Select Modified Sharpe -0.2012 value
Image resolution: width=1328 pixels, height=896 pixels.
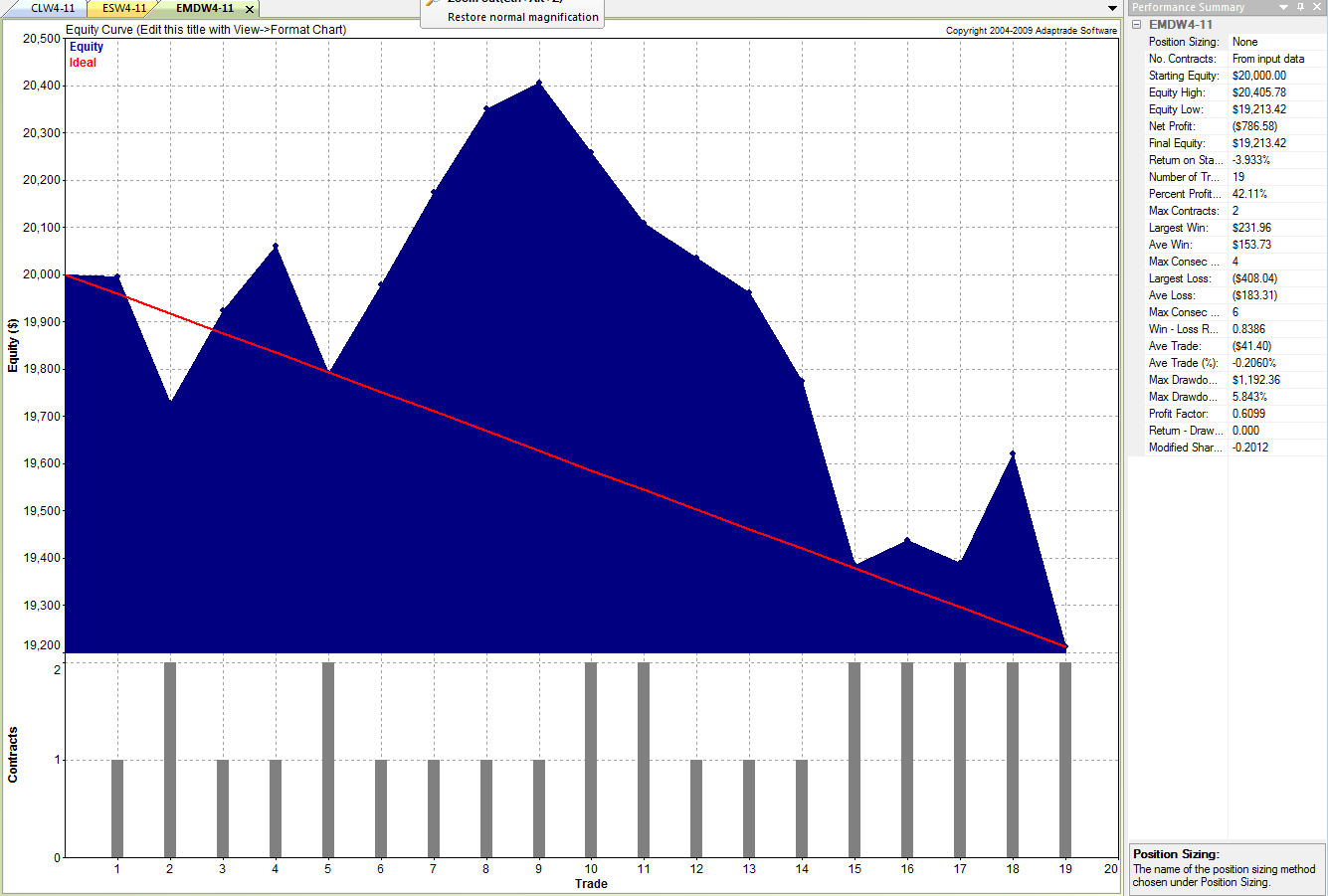tap(1250, 448)
